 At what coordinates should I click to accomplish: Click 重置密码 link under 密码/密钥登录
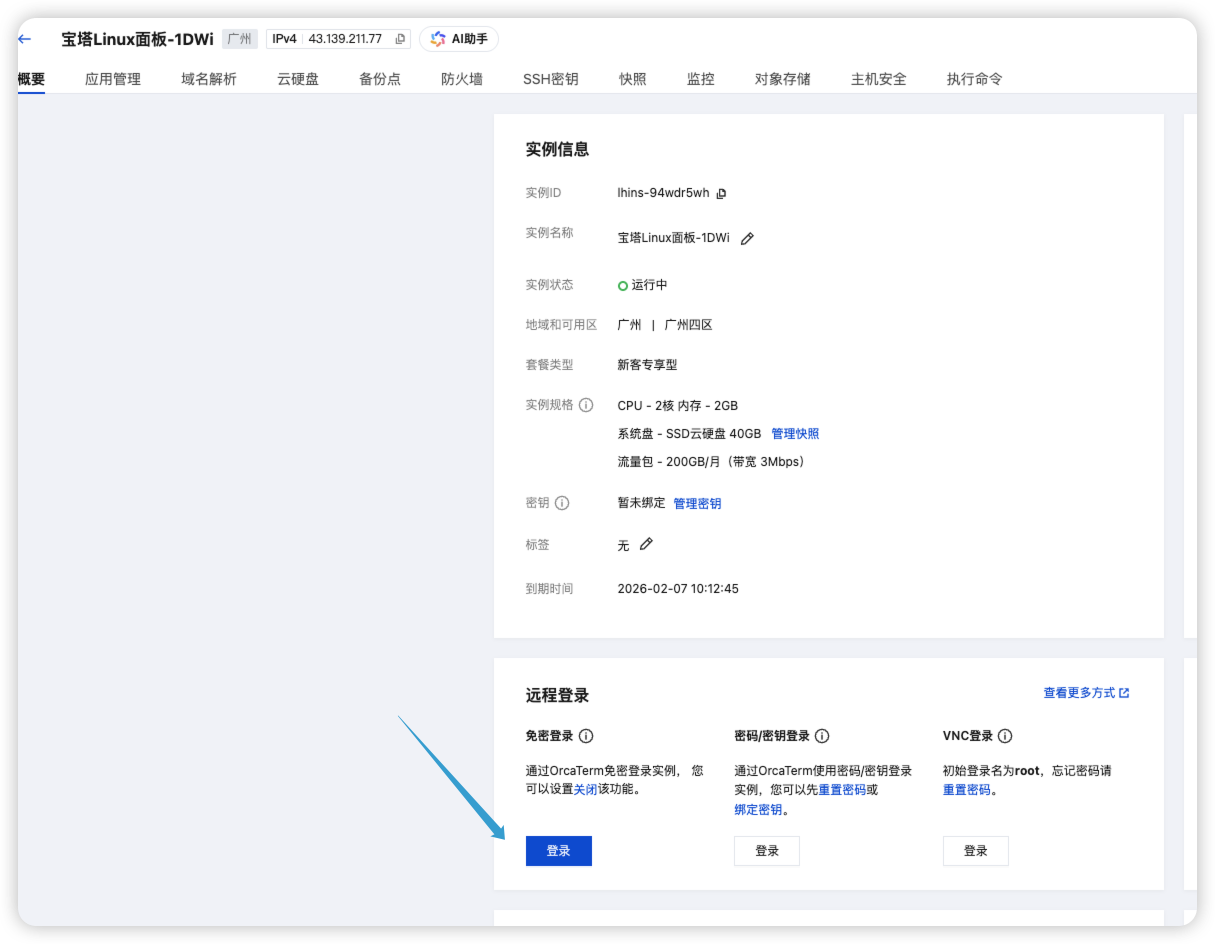pos(842,790)
